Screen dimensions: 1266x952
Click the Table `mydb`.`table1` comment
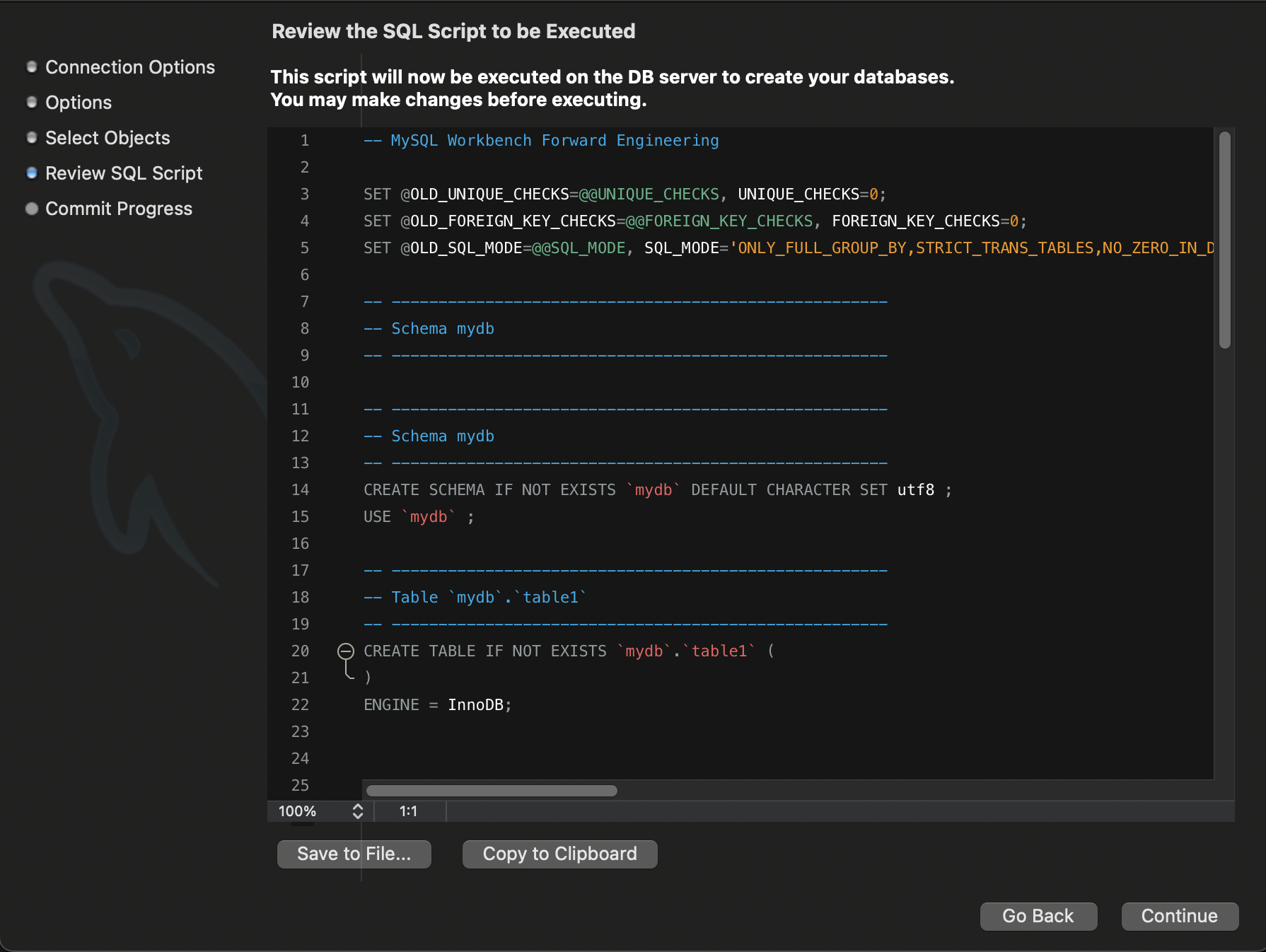[475, 598]
